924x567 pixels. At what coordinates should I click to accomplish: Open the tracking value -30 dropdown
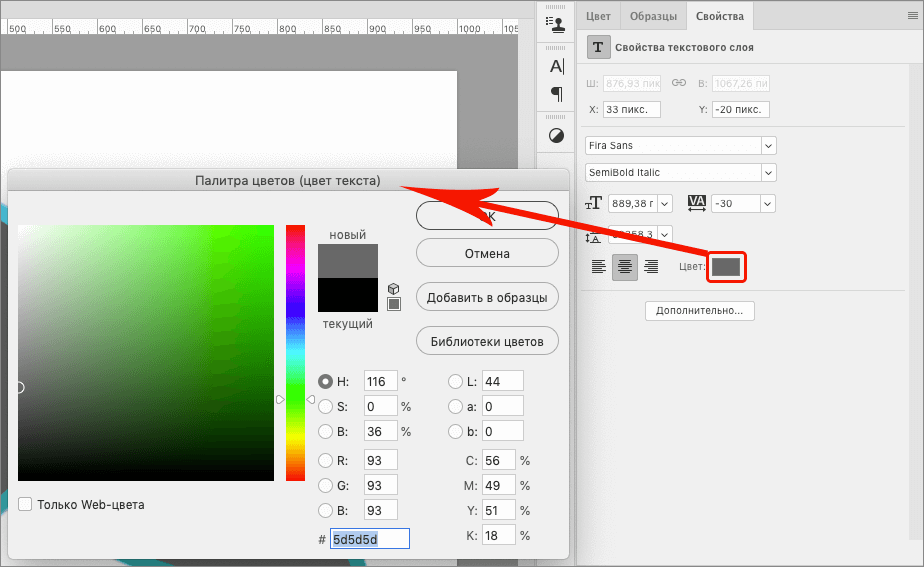[767, 203]
